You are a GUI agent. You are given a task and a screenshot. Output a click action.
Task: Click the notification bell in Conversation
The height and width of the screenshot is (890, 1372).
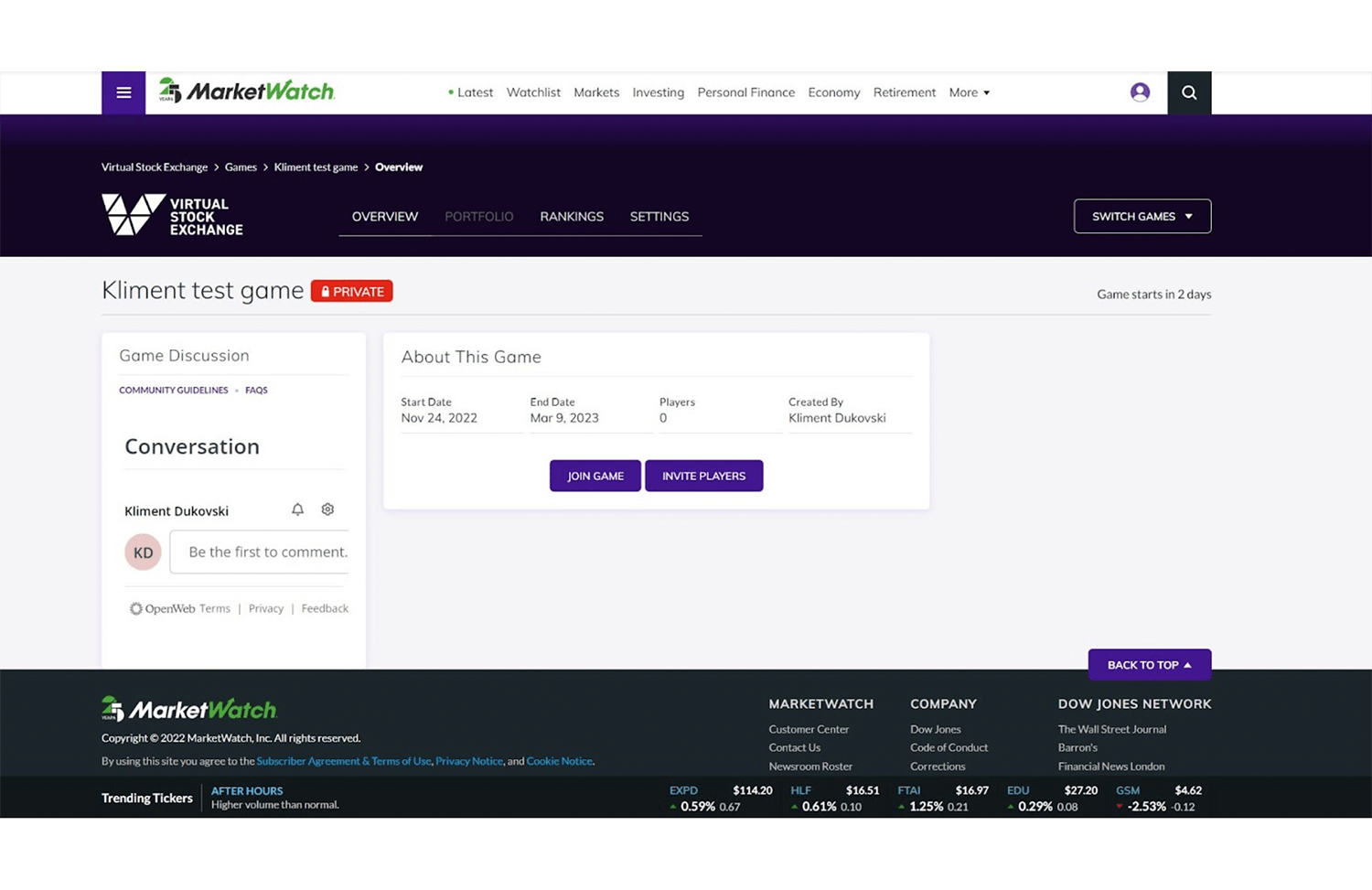(x=297, y=509)
